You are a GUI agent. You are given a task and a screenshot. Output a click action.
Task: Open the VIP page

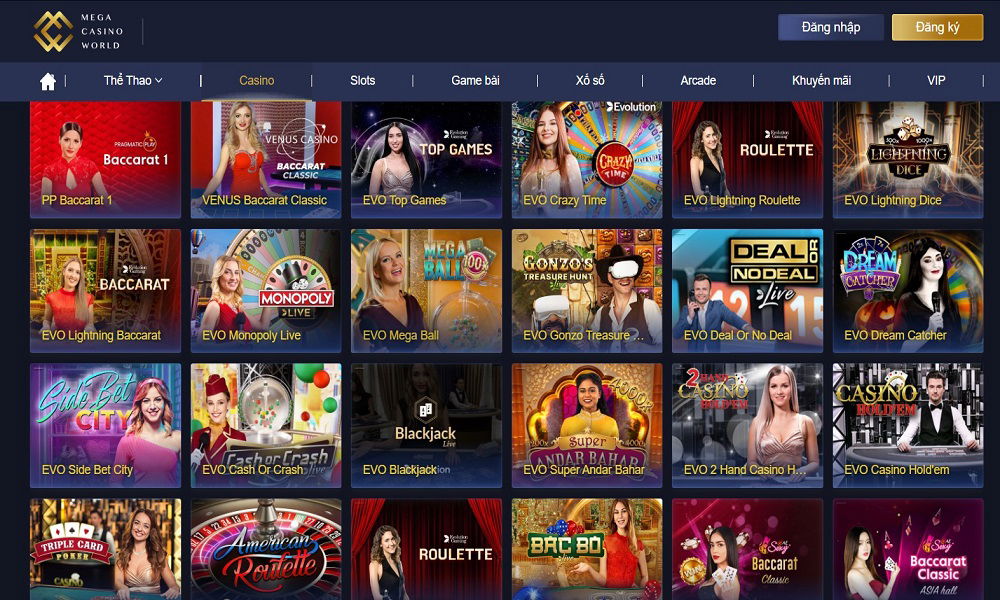pos(936,80)
